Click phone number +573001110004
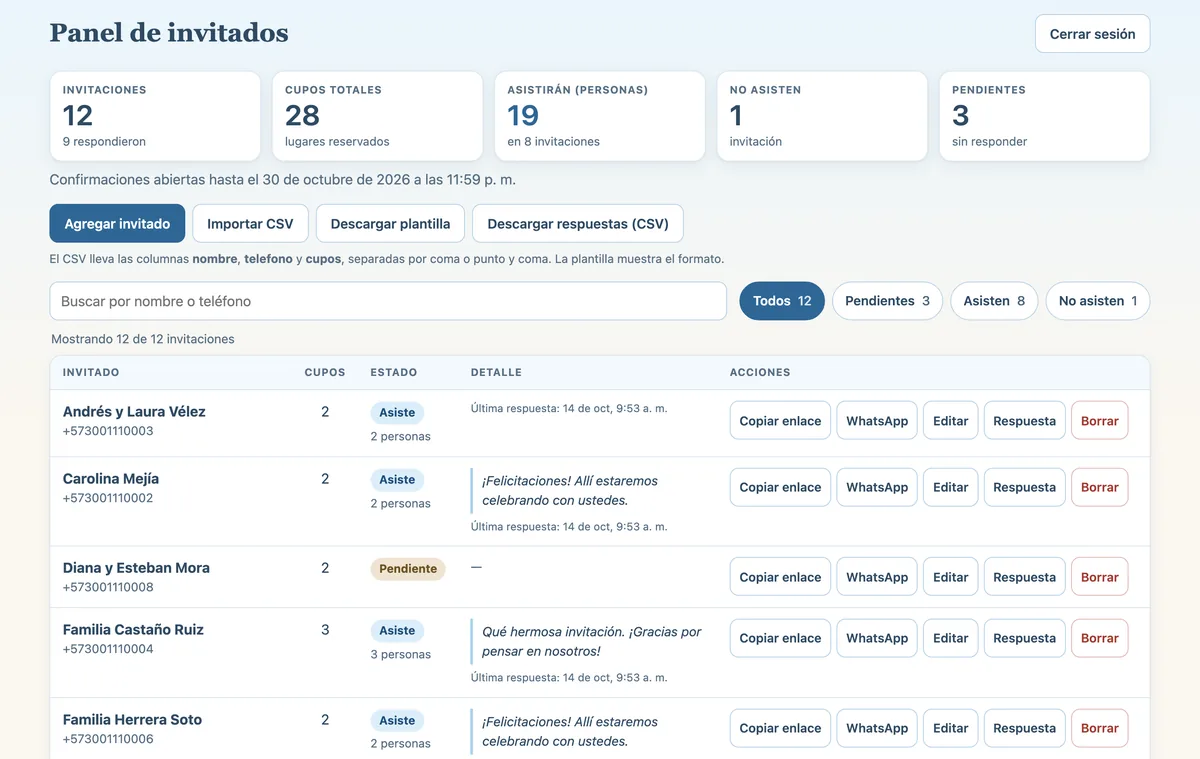 pos(108,649)
